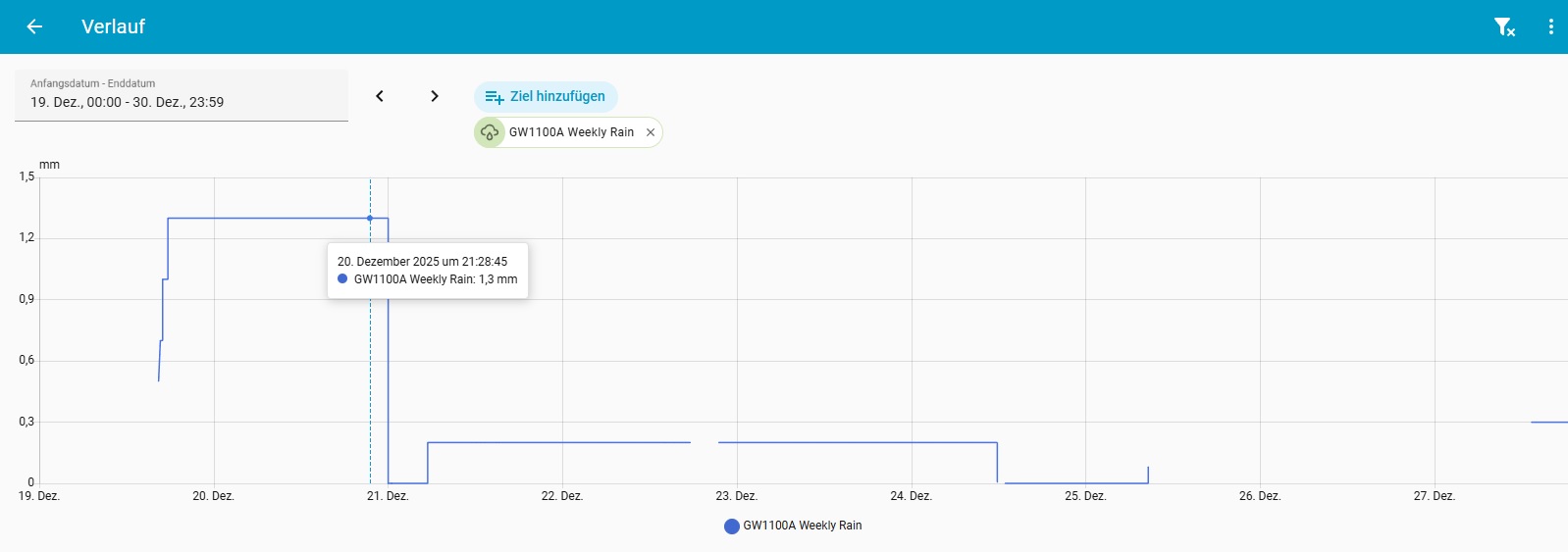
Task: Click the Verlauf page title
Action: [x=113, y=26]
